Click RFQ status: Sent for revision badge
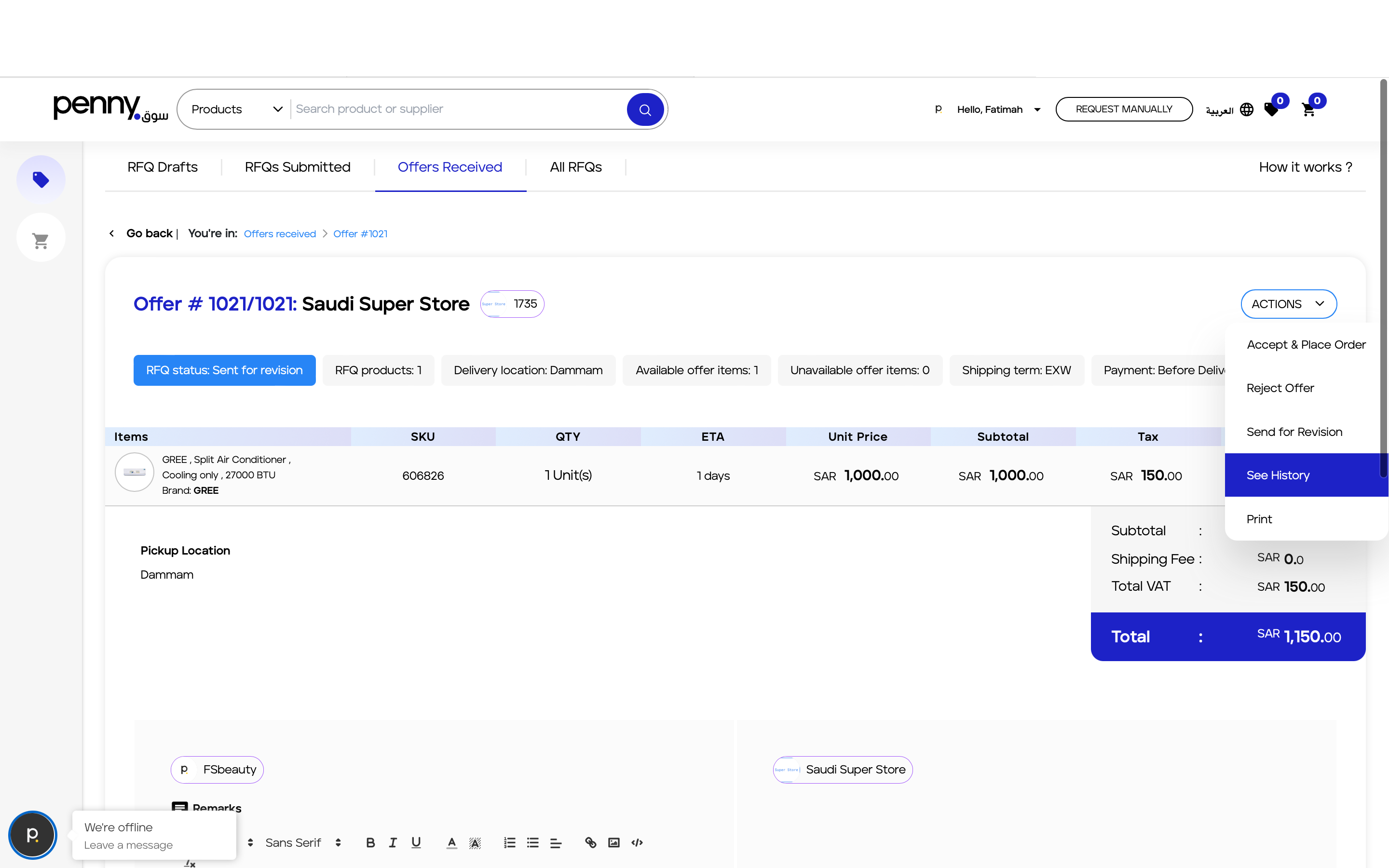This screenshot has height=868, width=1389. tap(224, 370)
